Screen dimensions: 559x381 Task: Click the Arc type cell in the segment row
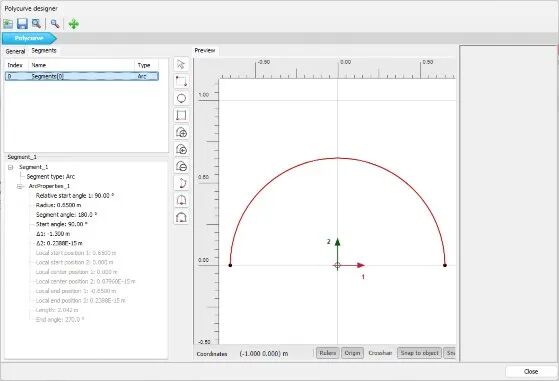point(143,76)
